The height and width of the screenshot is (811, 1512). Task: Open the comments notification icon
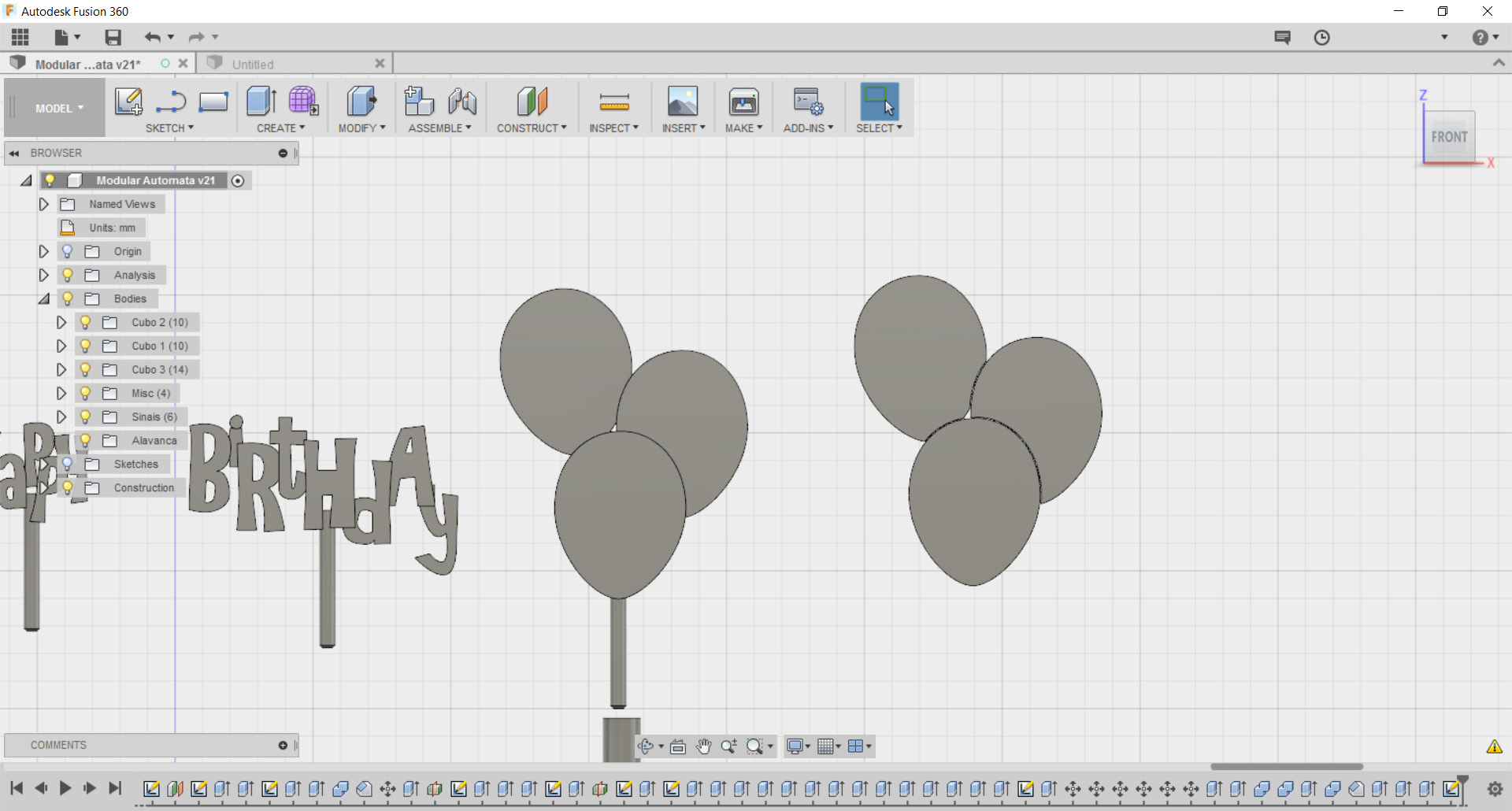[1283, 38]
